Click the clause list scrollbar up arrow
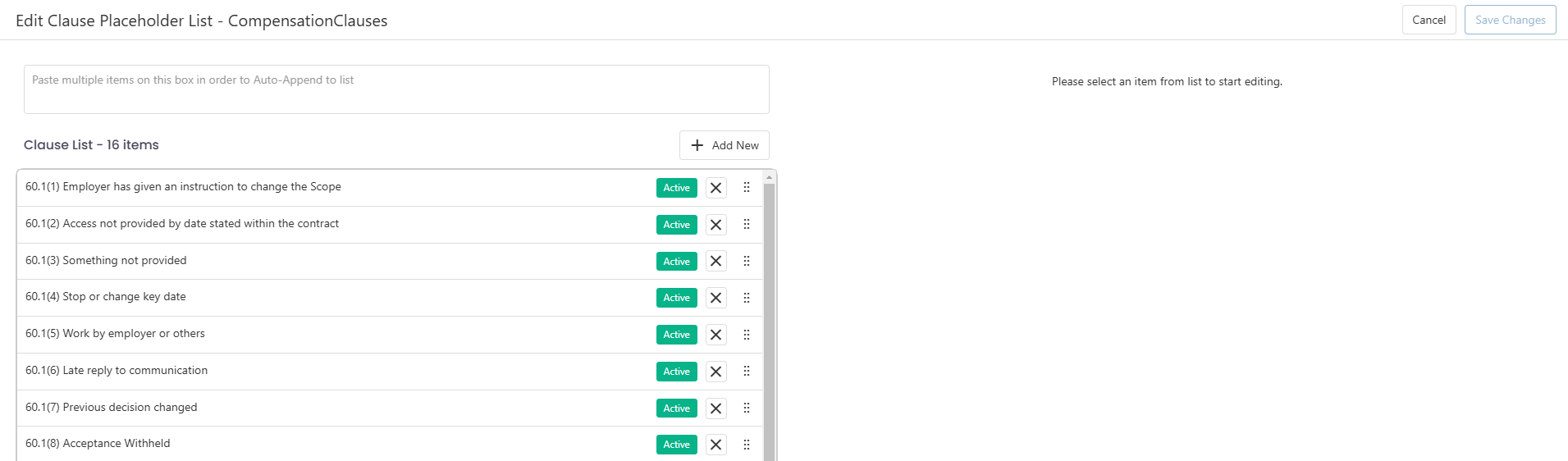Viewport: 1568px width, 461px height. [769, 177]
